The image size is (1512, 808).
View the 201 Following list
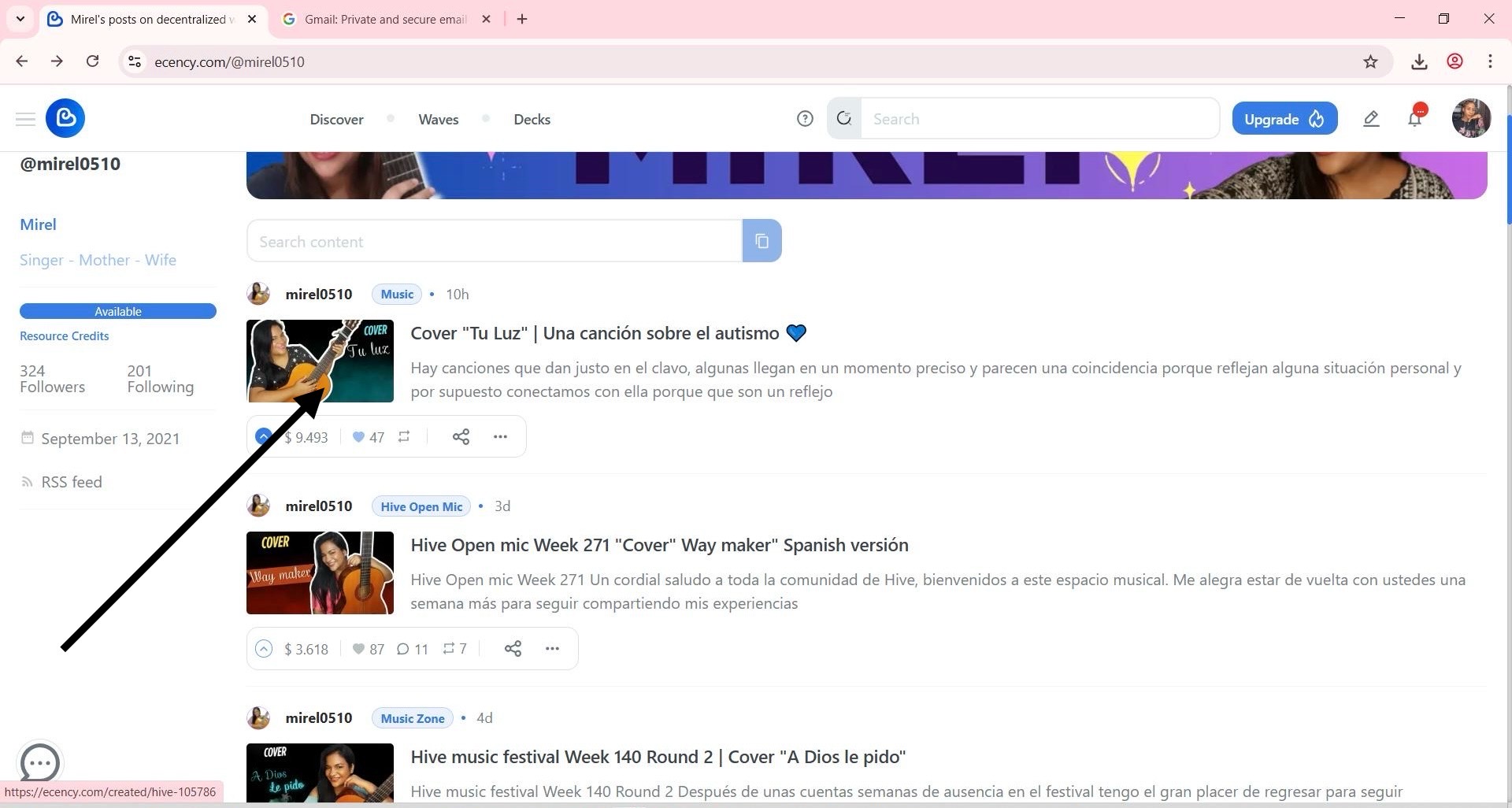pos(160,379)
